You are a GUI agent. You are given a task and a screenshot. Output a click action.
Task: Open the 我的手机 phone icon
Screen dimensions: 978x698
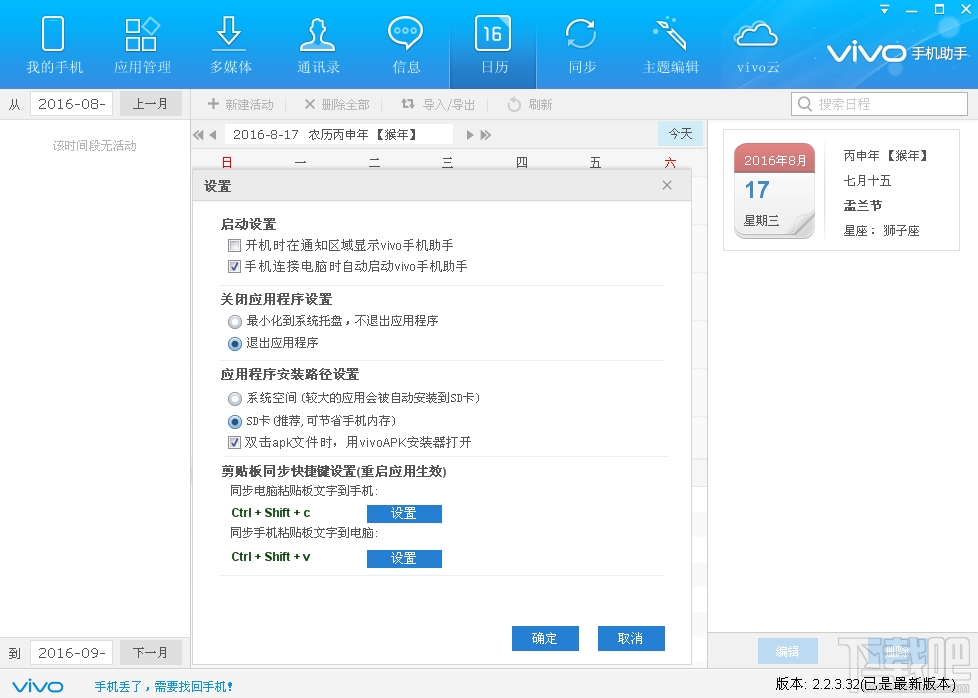coord(54,44)
